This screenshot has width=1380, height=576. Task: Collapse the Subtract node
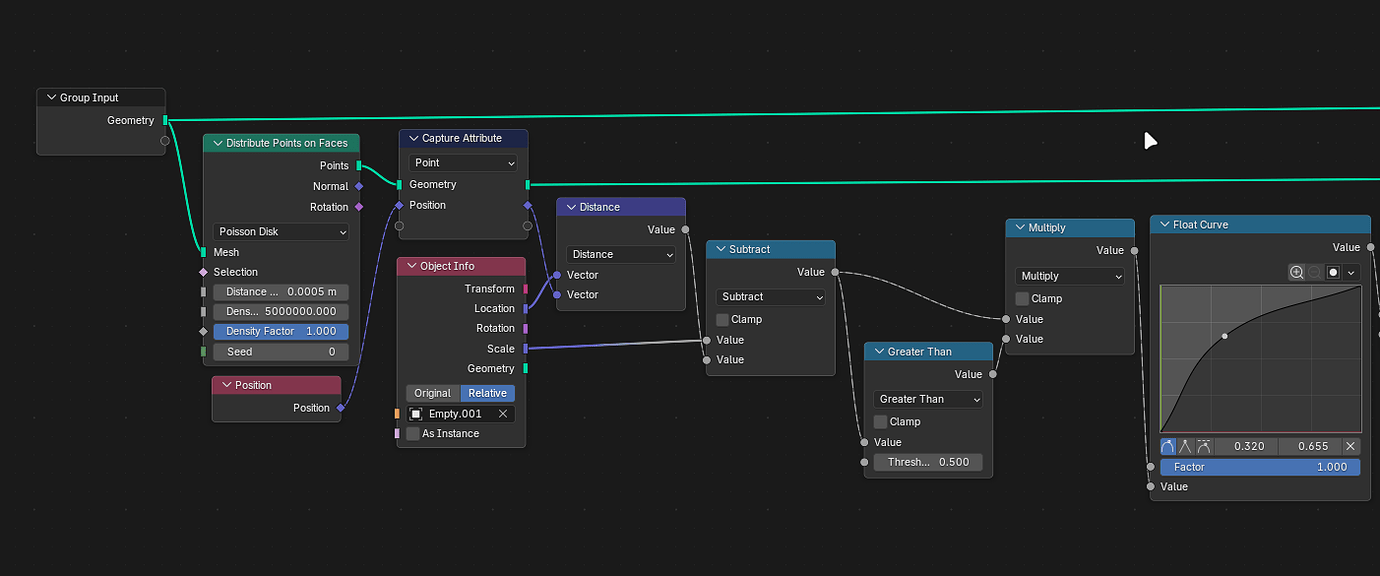click(x=719, y=249)
